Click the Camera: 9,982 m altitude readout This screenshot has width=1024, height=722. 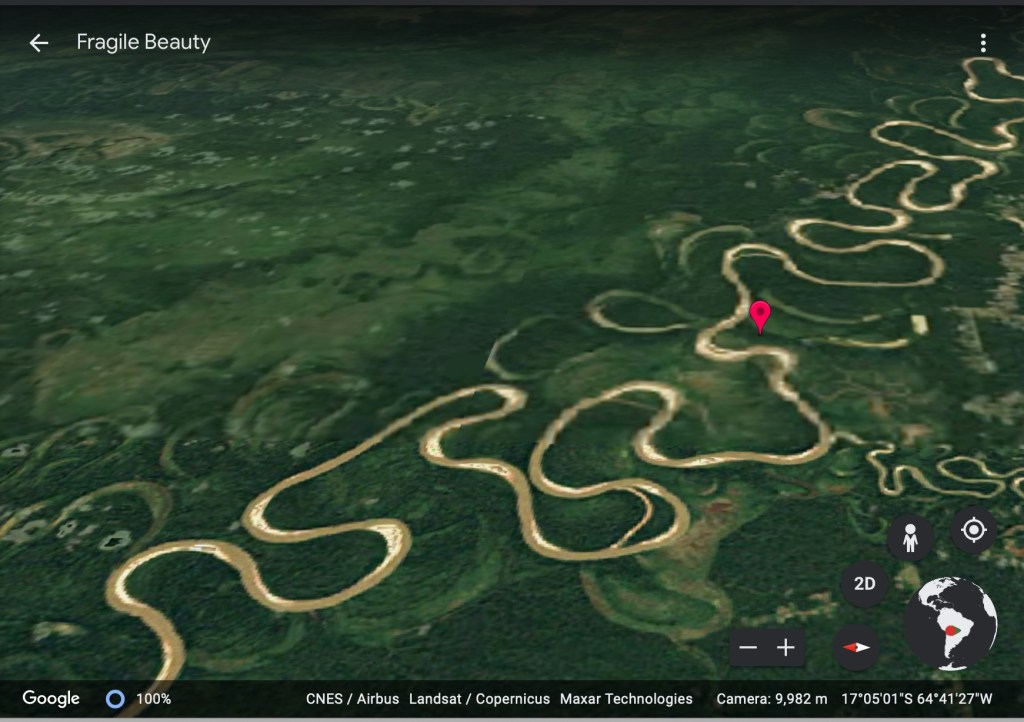[x=771, y=699]
